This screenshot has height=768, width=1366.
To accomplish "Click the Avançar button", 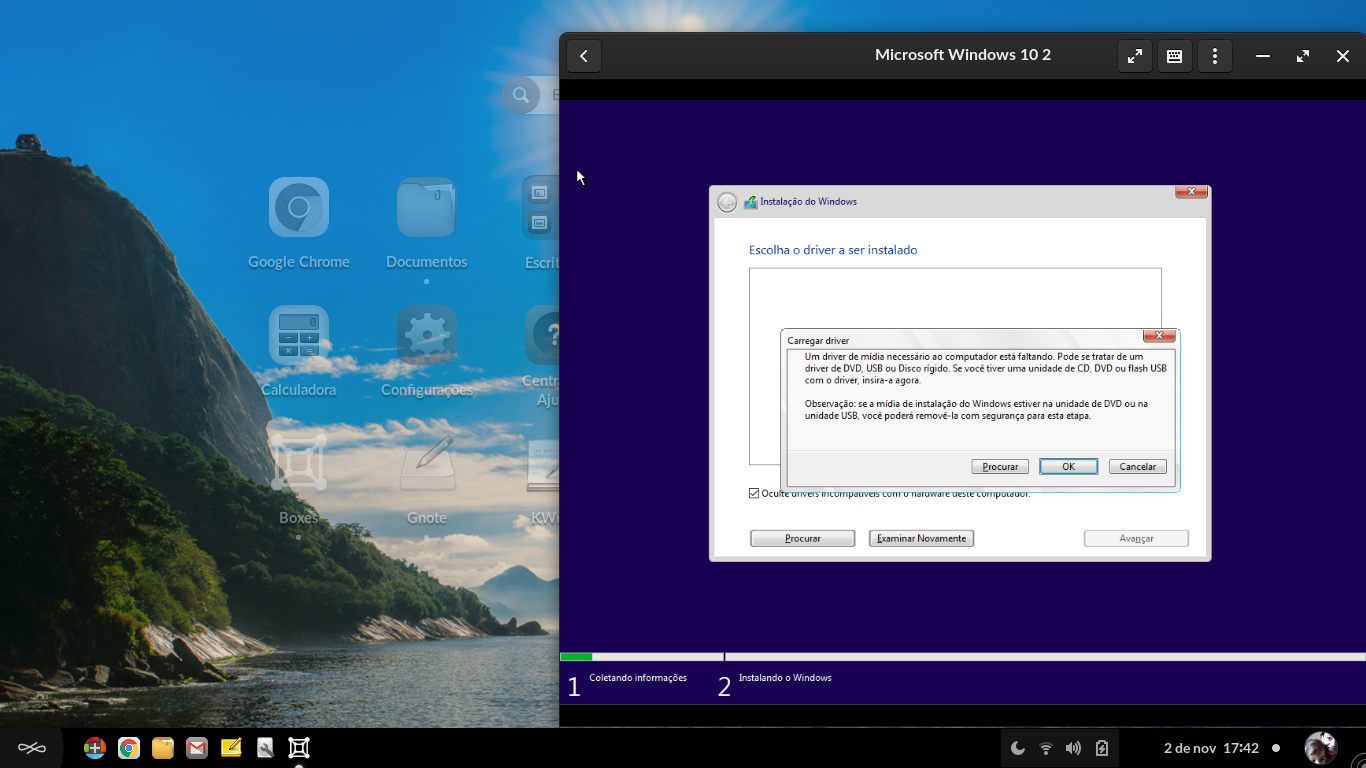I will pos(1136,538).
